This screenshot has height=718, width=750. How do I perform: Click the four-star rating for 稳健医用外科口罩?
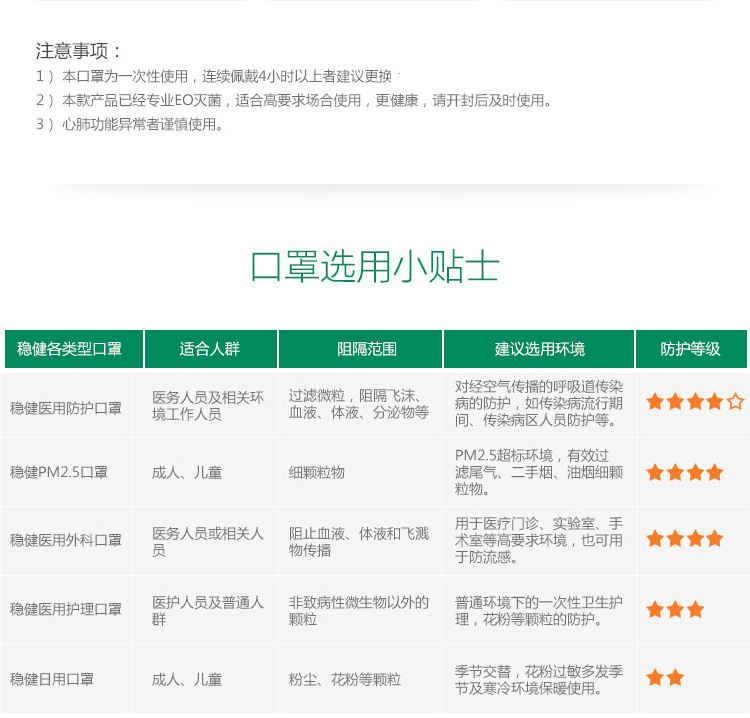[684, 539]
